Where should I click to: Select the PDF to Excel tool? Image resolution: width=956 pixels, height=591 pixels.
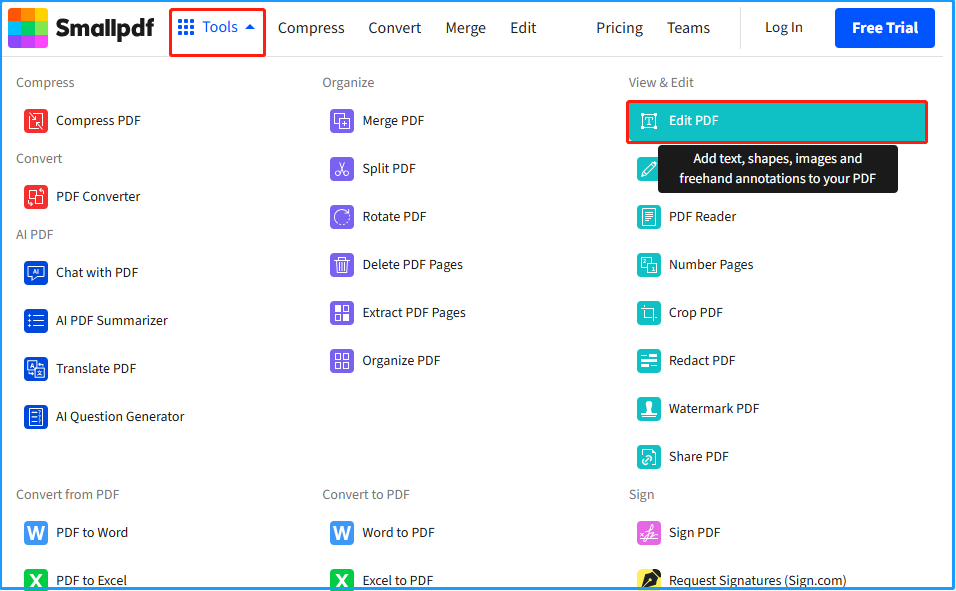tap(91, 581)
